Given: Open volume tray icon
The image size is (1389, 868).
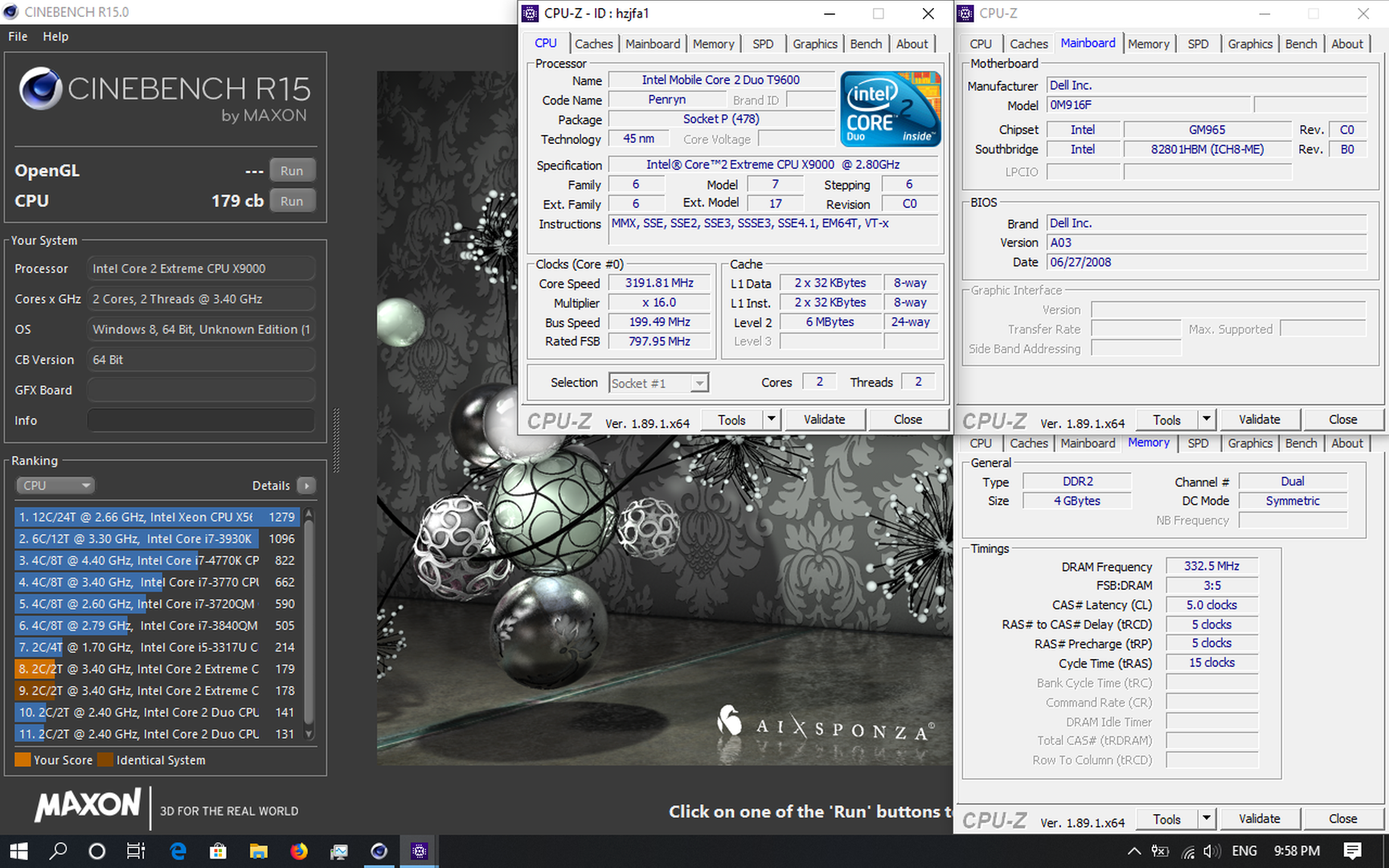Looking at the screenshot, I should [1213, 851].
